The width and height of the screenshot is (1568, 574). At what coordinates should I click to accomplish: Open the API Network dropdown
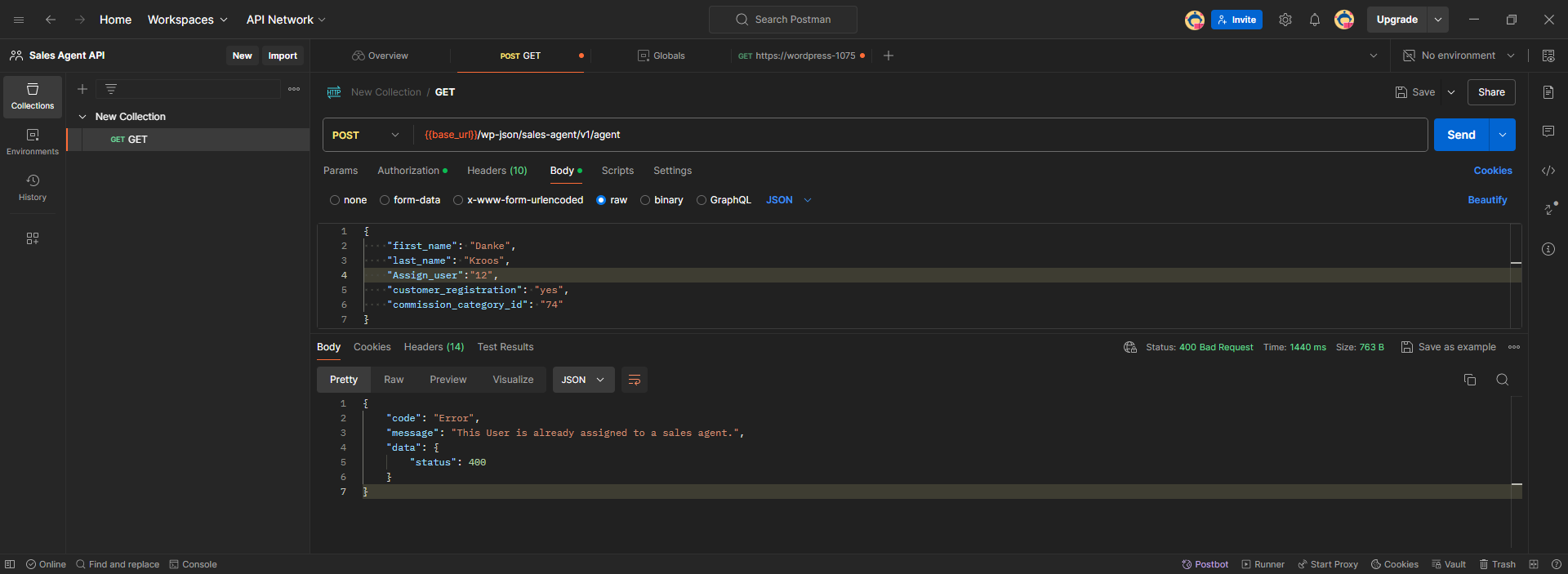click(286, 20)
